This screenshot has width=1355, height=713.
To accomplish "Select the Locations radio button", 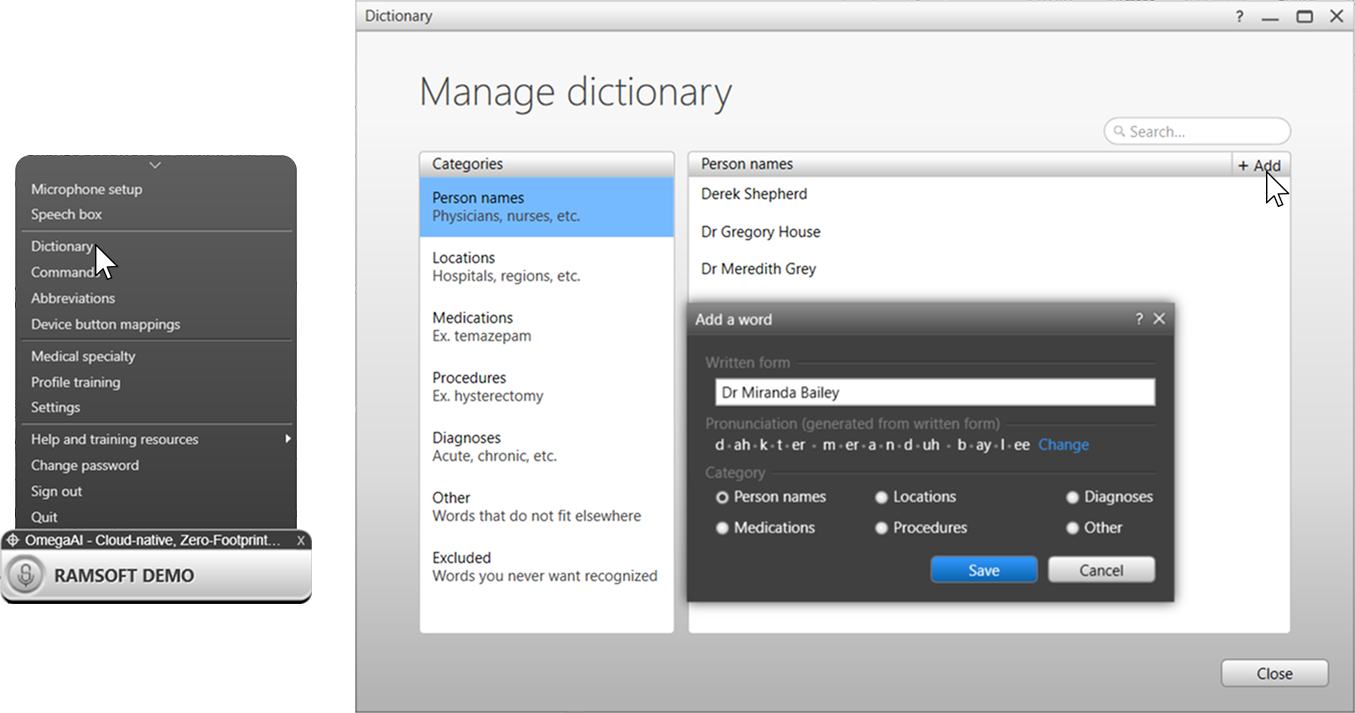I will point(881,497).
